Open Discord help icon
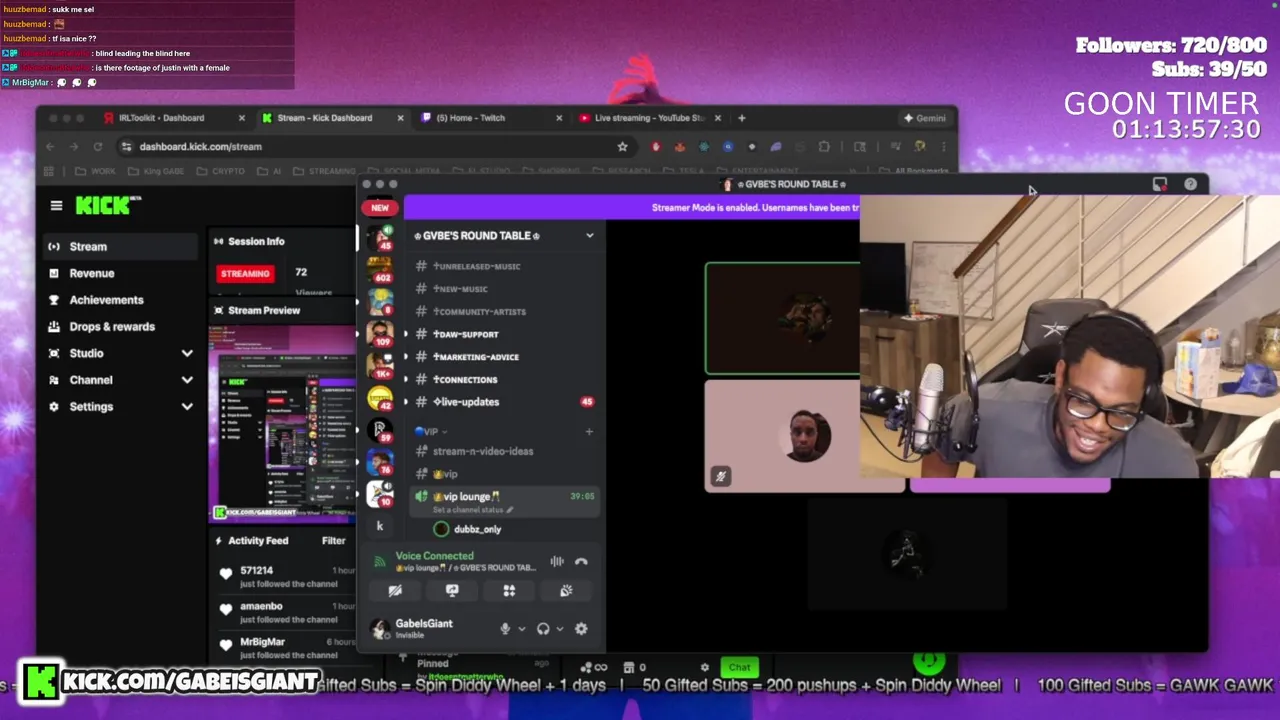The height and width of the screenshot is (720, 1280). click(1190, 184)
